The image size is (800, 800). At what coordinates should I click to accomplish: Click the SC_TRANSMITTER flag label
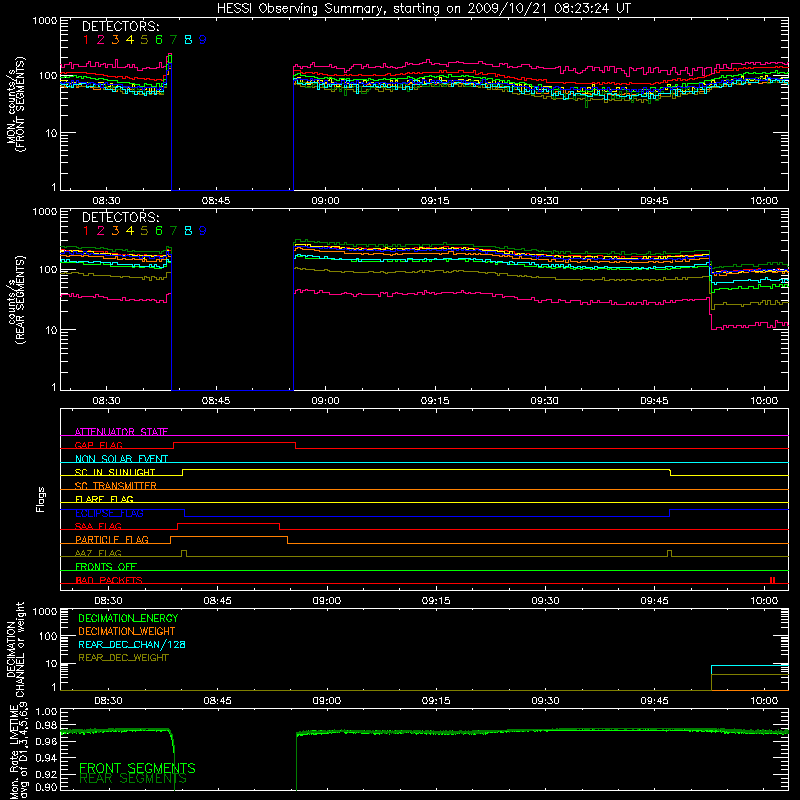pos(116,485)
